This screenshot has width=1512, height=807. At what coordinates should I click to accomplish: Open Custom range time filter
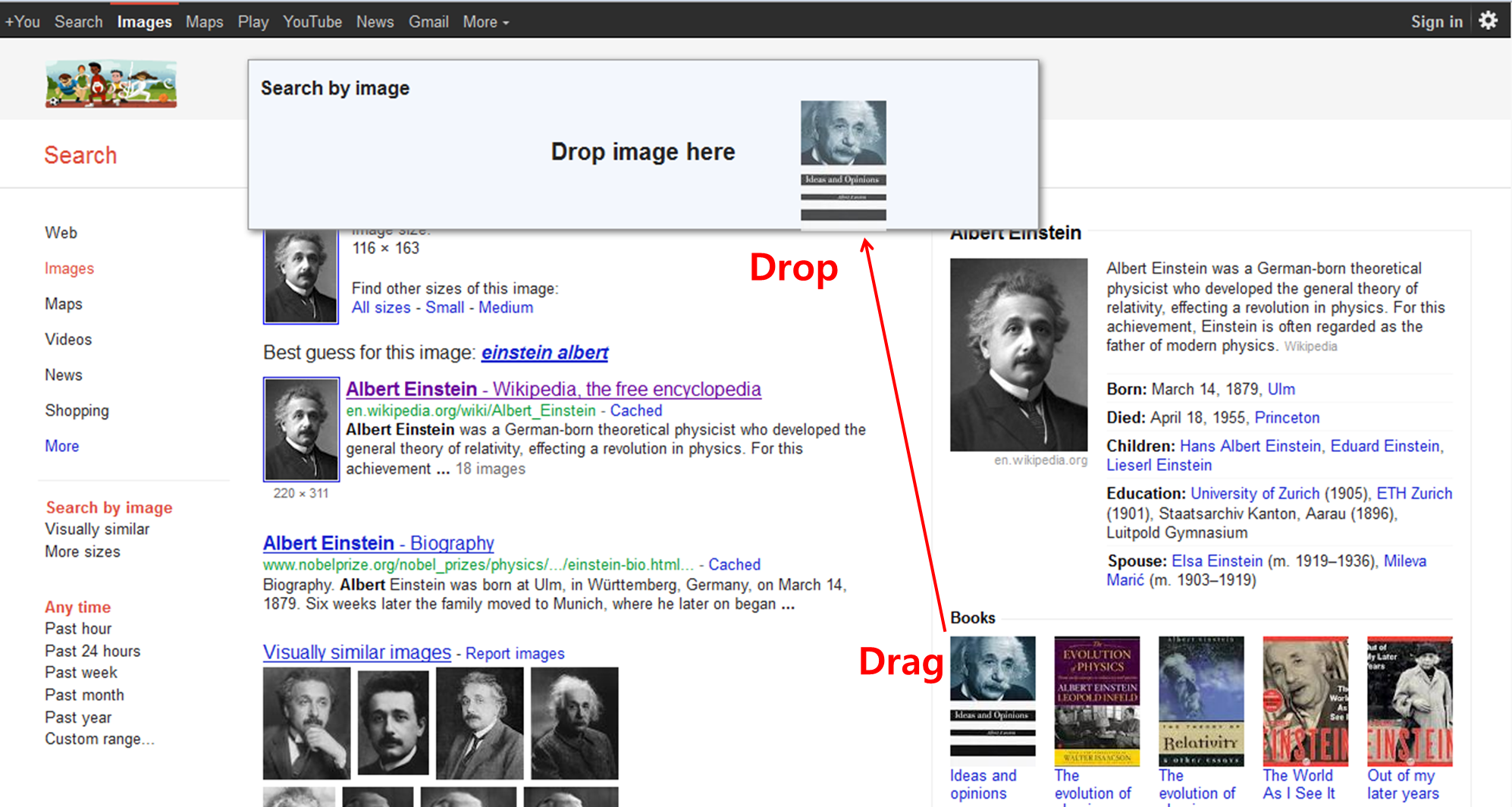click(99, 739)
